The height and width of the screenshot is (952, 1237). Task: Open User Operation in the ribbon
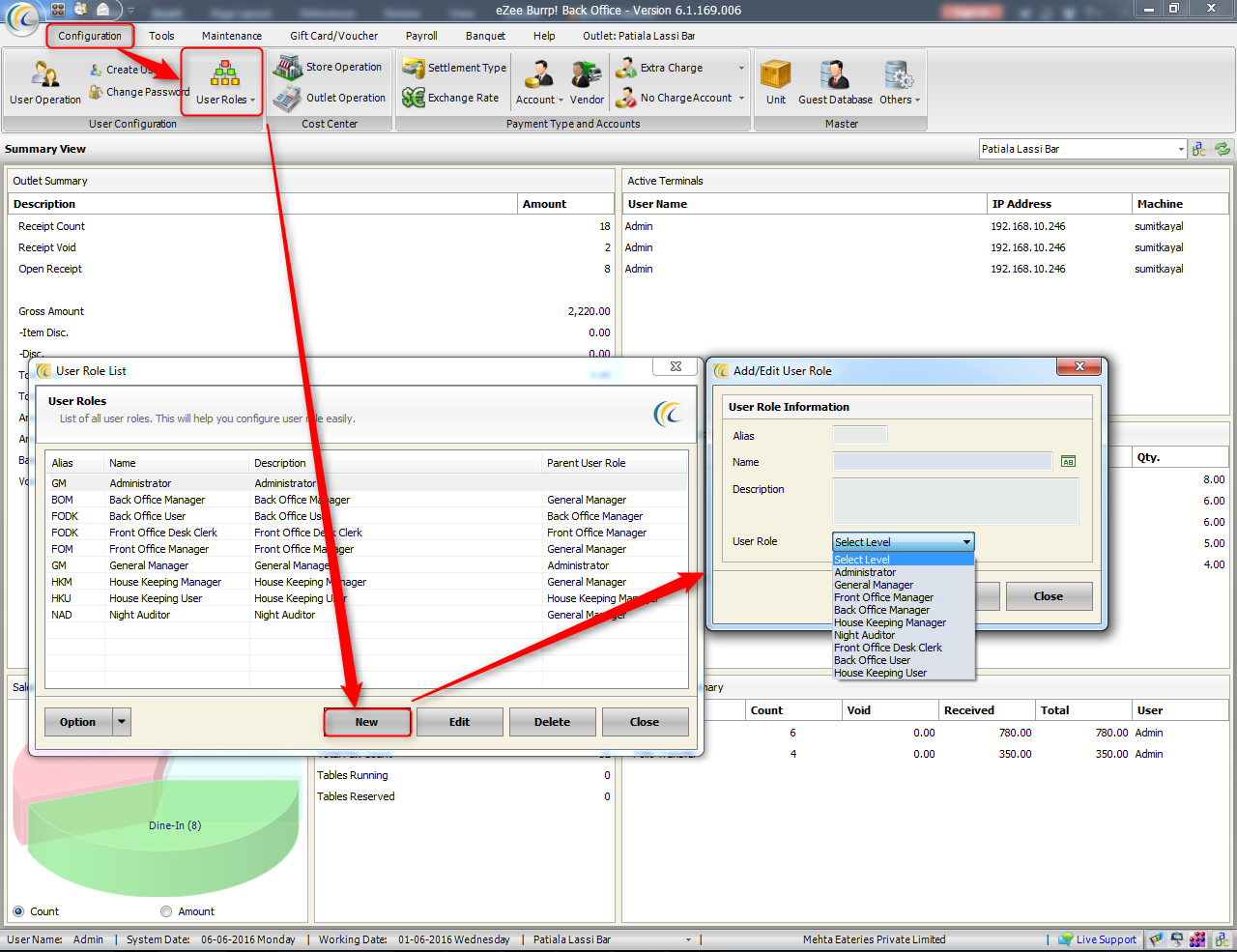pos(45,84)
